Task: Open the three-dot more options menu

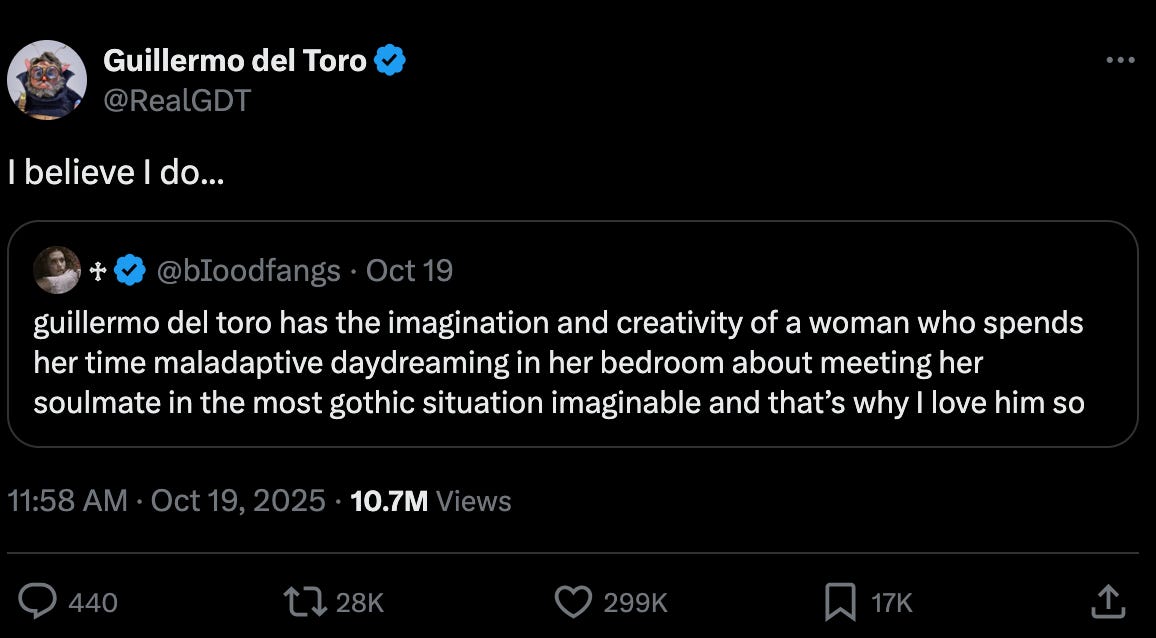Action: pos(1120,61)
